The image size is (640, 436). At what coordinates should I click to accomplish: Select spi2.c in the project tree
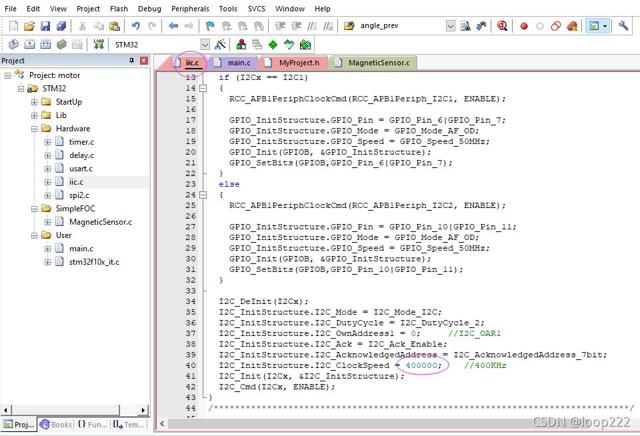pyautogui.click(x=79, y=195)
